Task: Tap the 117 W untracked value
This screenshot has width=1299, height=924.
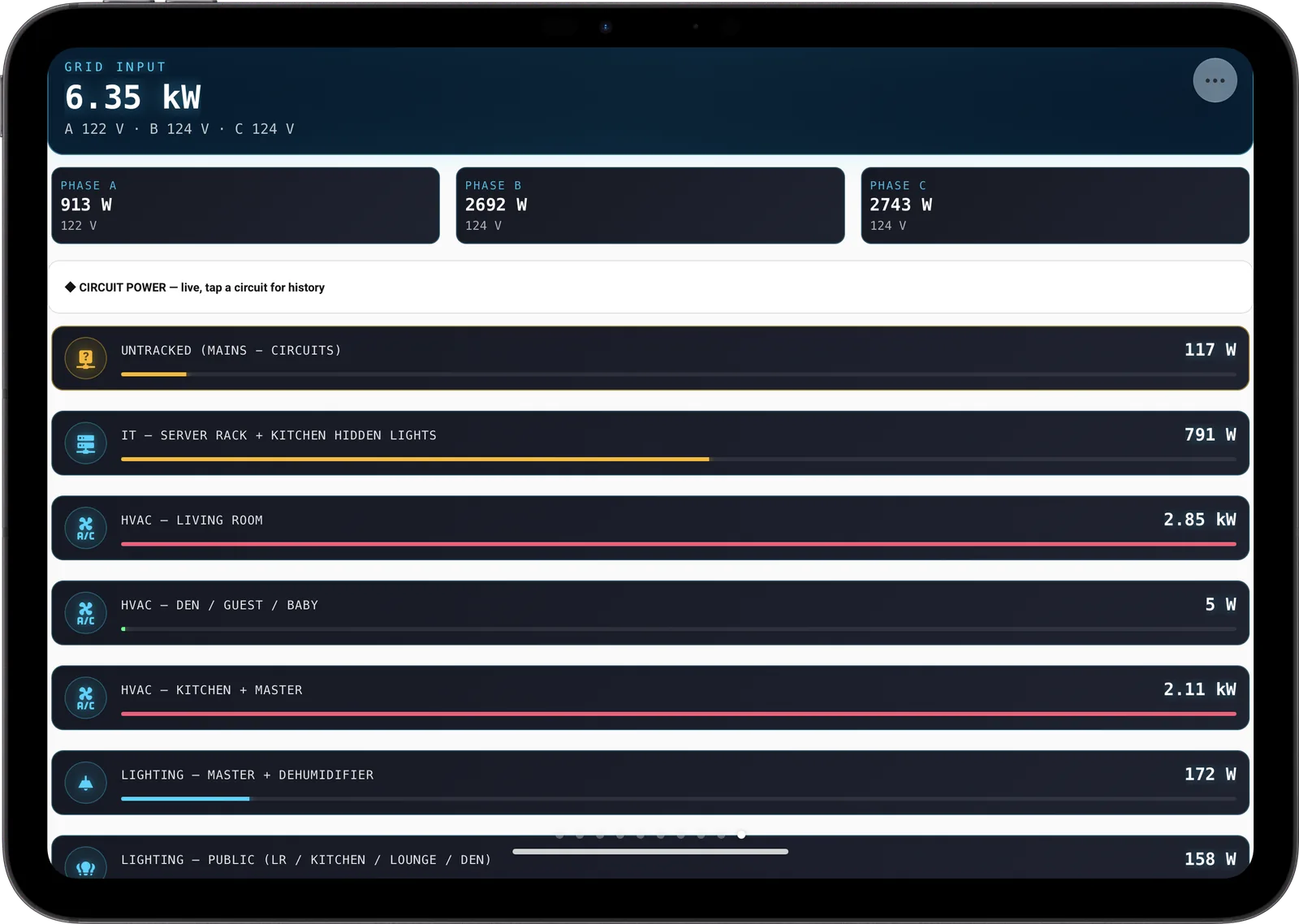Action: click(1210, 350)
